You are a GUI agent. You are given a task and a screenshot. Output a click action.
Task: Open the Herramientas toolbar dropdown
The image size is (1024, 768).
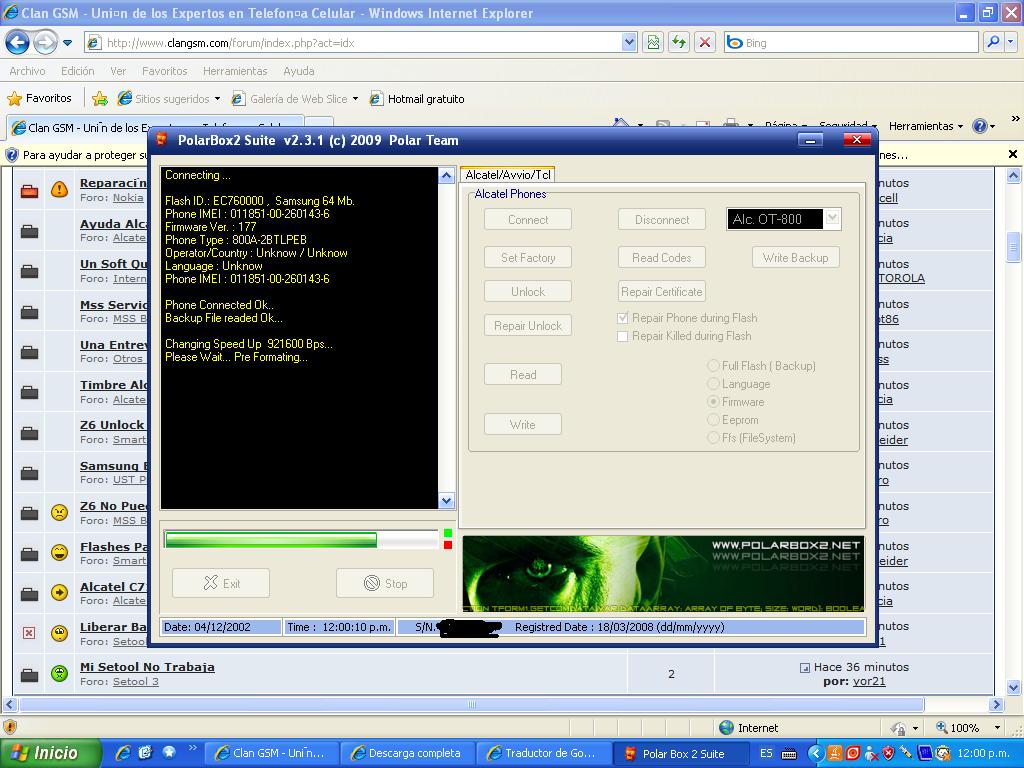pyautogui.click(x=925, y=126)
